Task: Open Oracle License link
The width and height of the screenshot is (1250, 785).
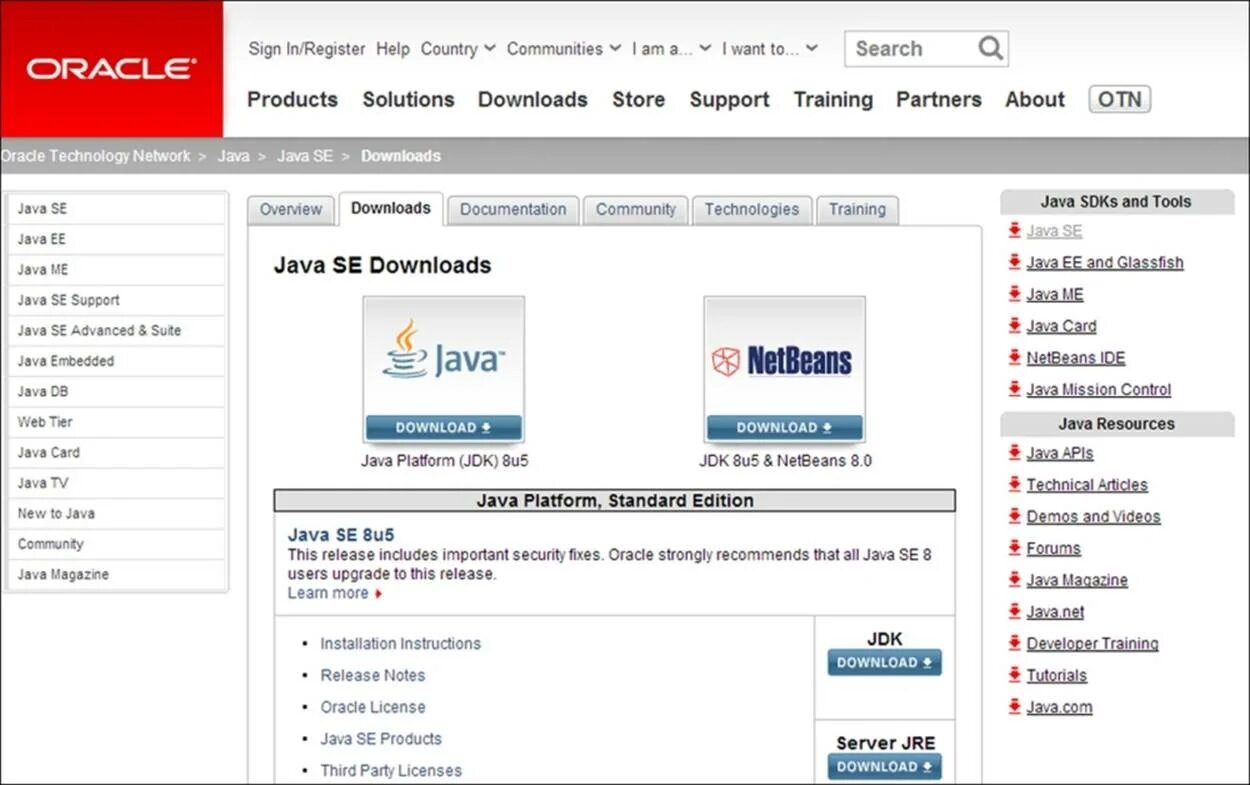Action: click(x=373, y=707)
